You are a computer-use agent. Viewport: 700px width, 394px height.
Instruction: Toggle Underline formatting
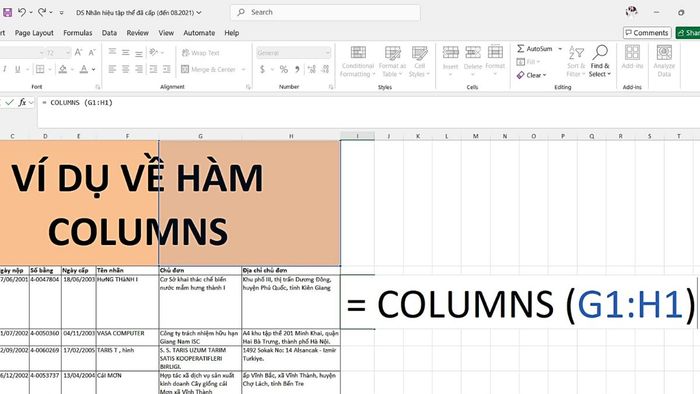(17, 69)
